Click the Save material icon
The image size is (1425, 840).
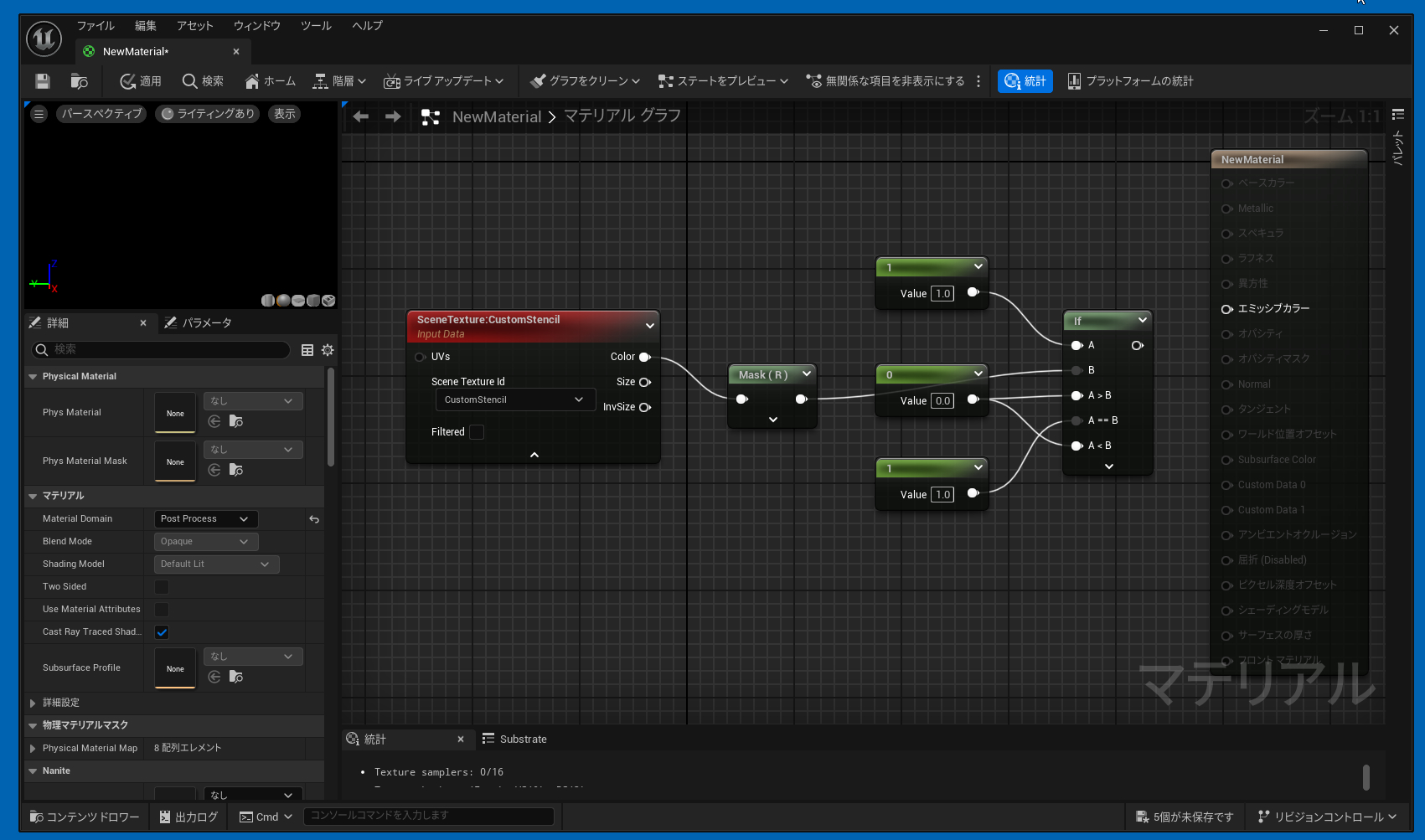(43, 81)
